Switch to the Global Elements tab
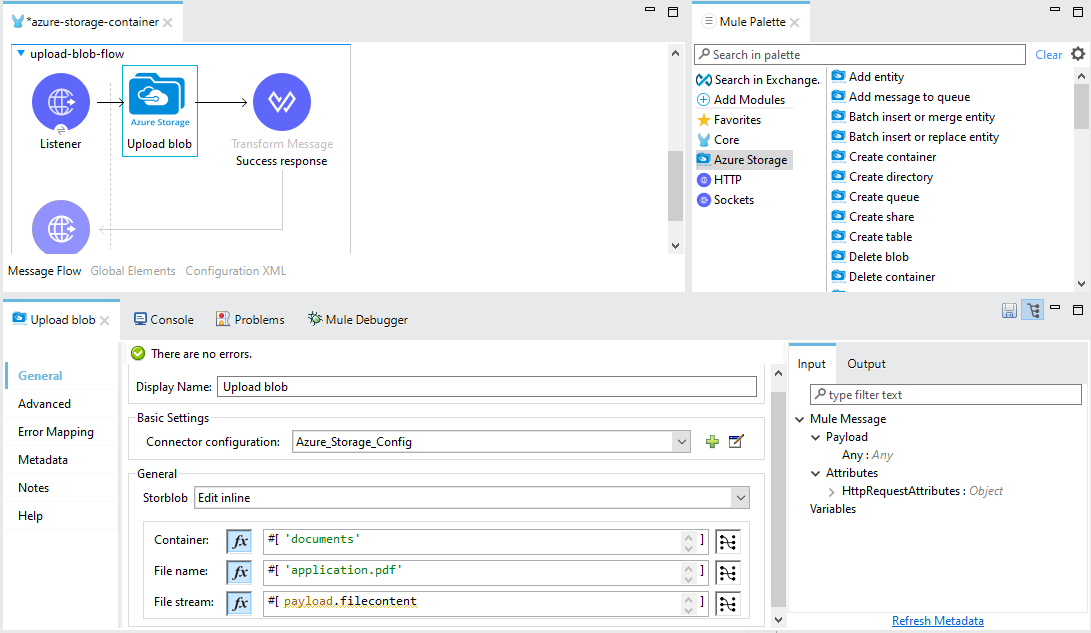Screen dimensions: 1091x633 point(133,271)
